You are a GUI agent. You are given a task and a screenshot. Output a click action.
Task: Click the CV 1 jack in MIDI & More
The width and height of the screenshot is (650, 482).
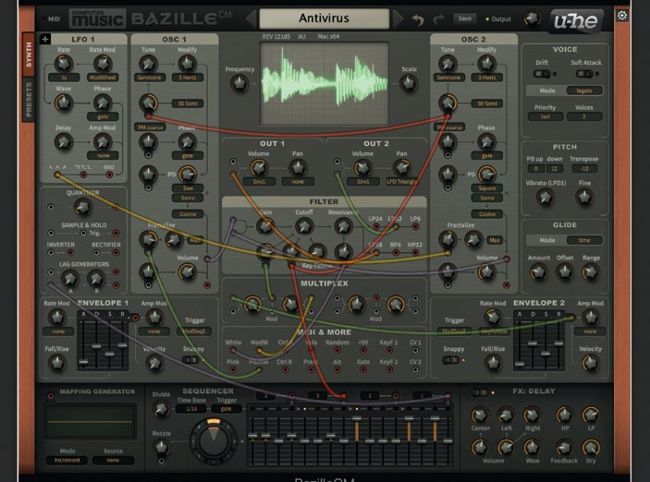click(415, 350)
